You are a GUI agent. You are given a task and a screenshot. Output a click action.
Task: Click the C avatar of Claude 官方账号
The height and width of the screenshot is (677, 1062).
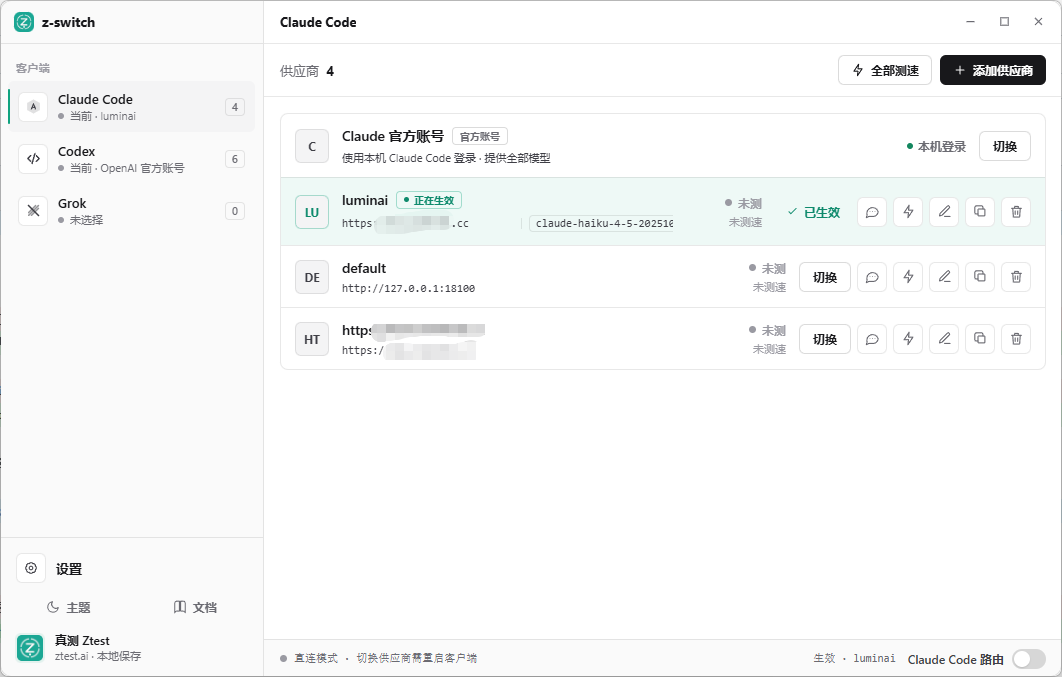(x=312, y=146)
